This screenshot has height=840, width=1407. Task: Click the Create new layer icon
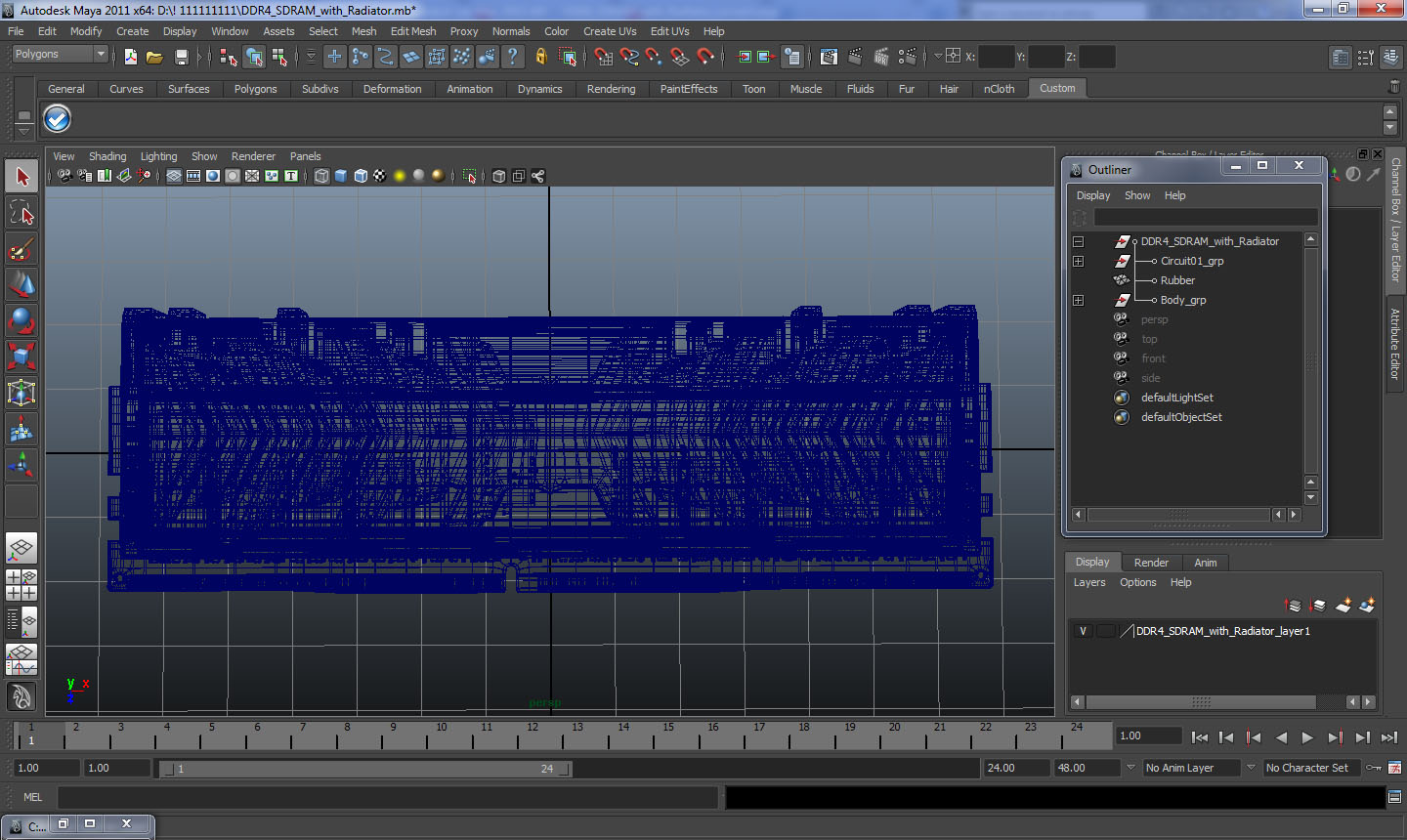pyautogui.click(x=1343, y=606)
